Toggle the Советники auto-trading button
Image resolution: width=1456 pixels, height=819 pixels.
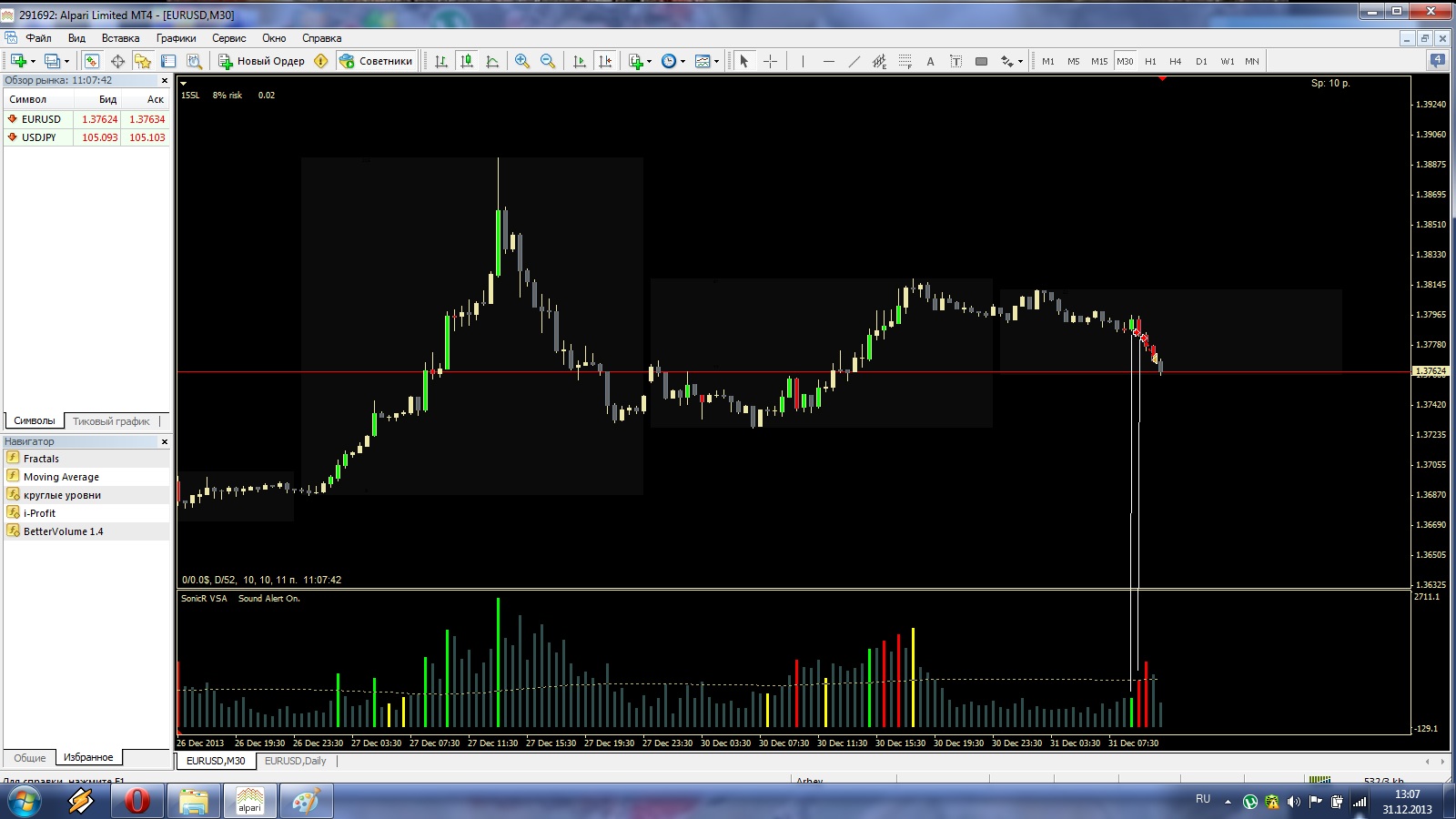click(376, 61)
